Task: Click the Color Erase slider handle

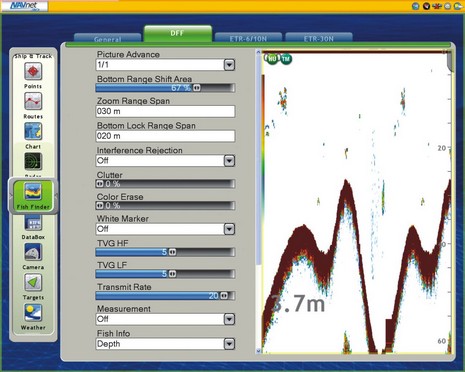Action: coord(100,206)
